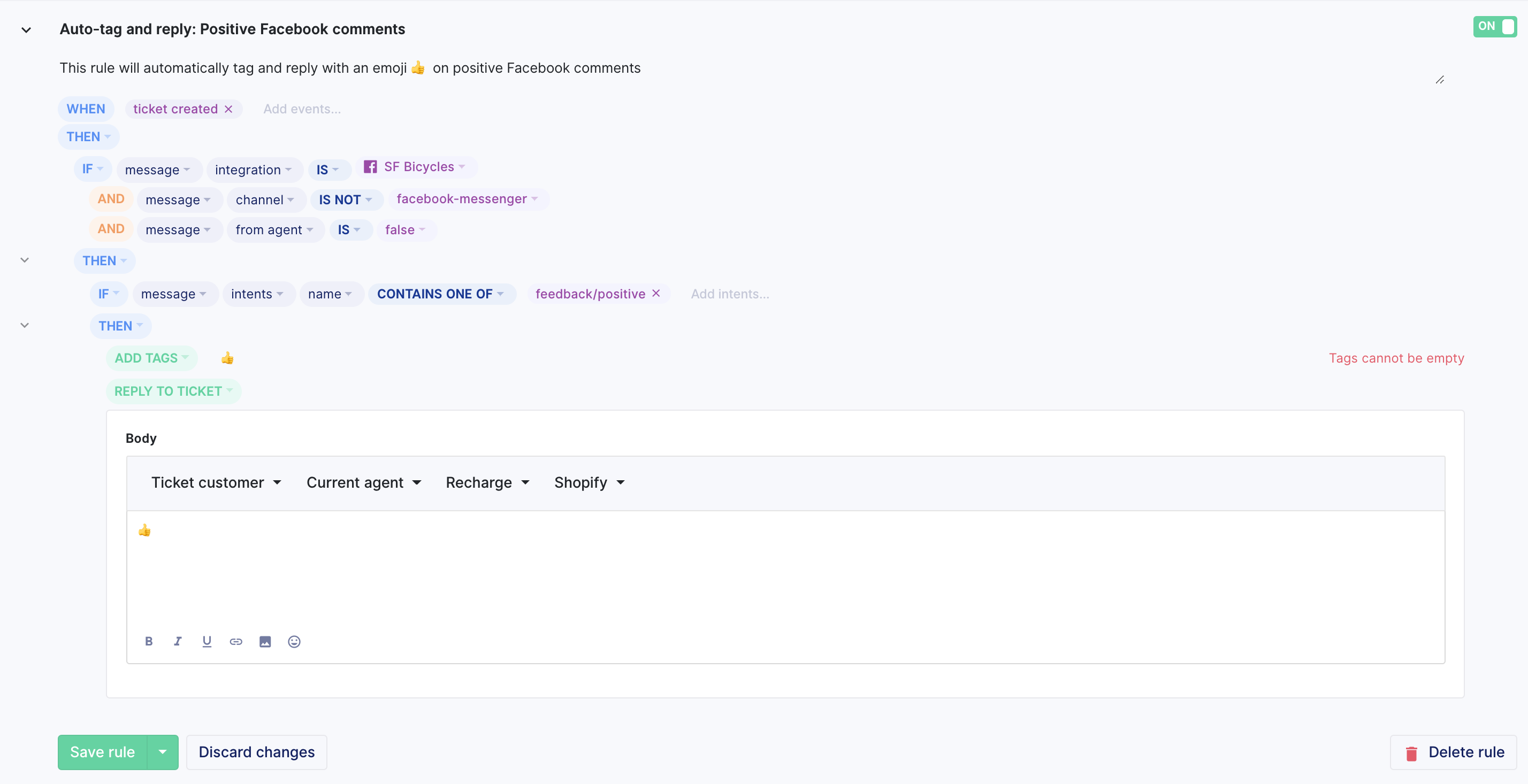The height and width of the screenshot is (784, 1528).
Task: Edit the rule description text
Action: click(350, 68)
